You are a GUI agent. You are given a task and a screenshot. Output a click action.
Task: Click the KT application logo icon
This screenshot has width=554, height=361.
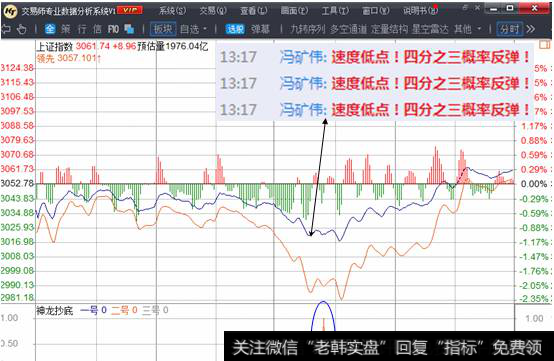tap(10, 11)
